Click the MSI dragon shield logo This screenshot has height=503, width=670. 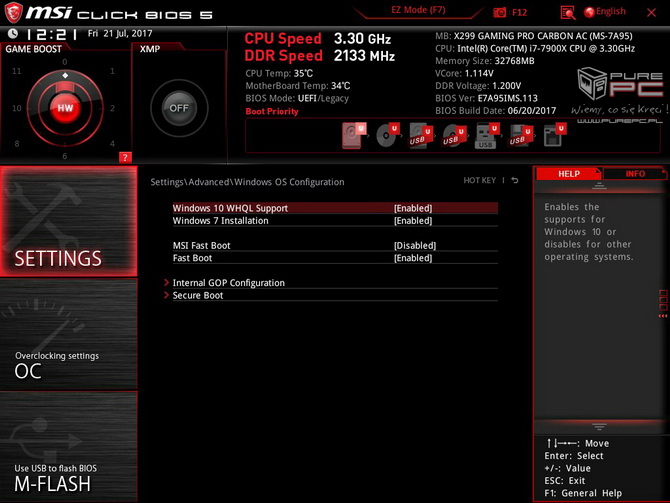13,12
